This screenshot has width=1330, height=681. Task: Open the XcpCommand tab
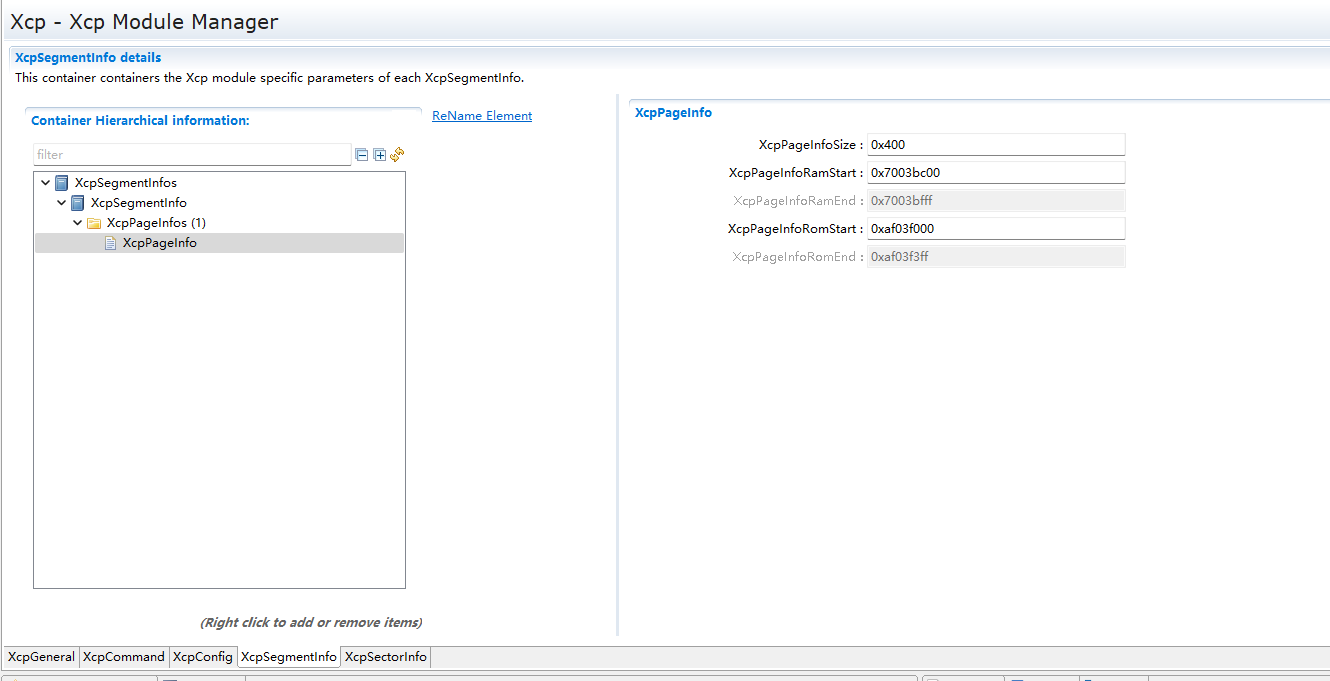tap(123, 657)
